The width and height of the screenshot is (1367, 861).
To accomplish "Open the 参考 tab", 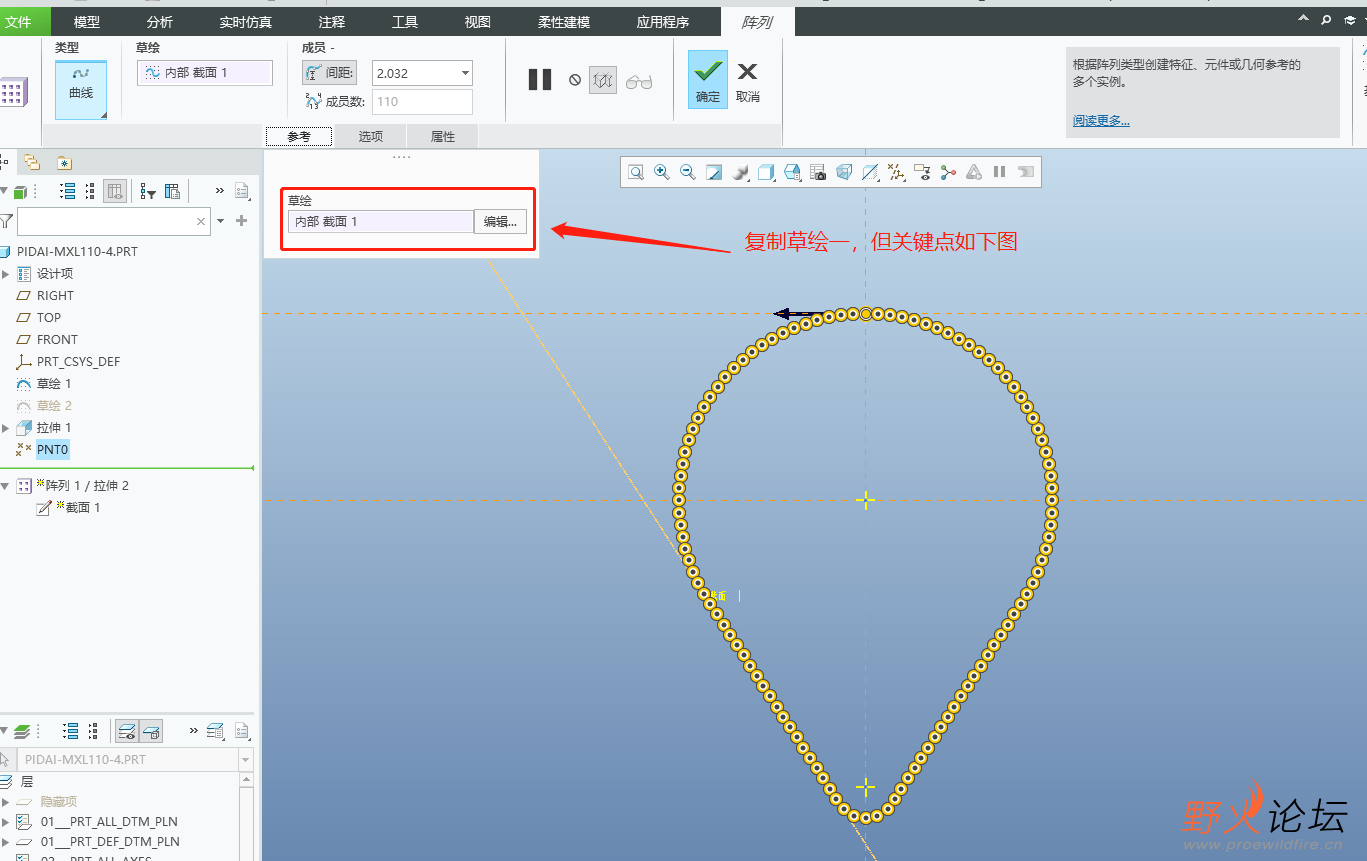I will tap(299, 136).
